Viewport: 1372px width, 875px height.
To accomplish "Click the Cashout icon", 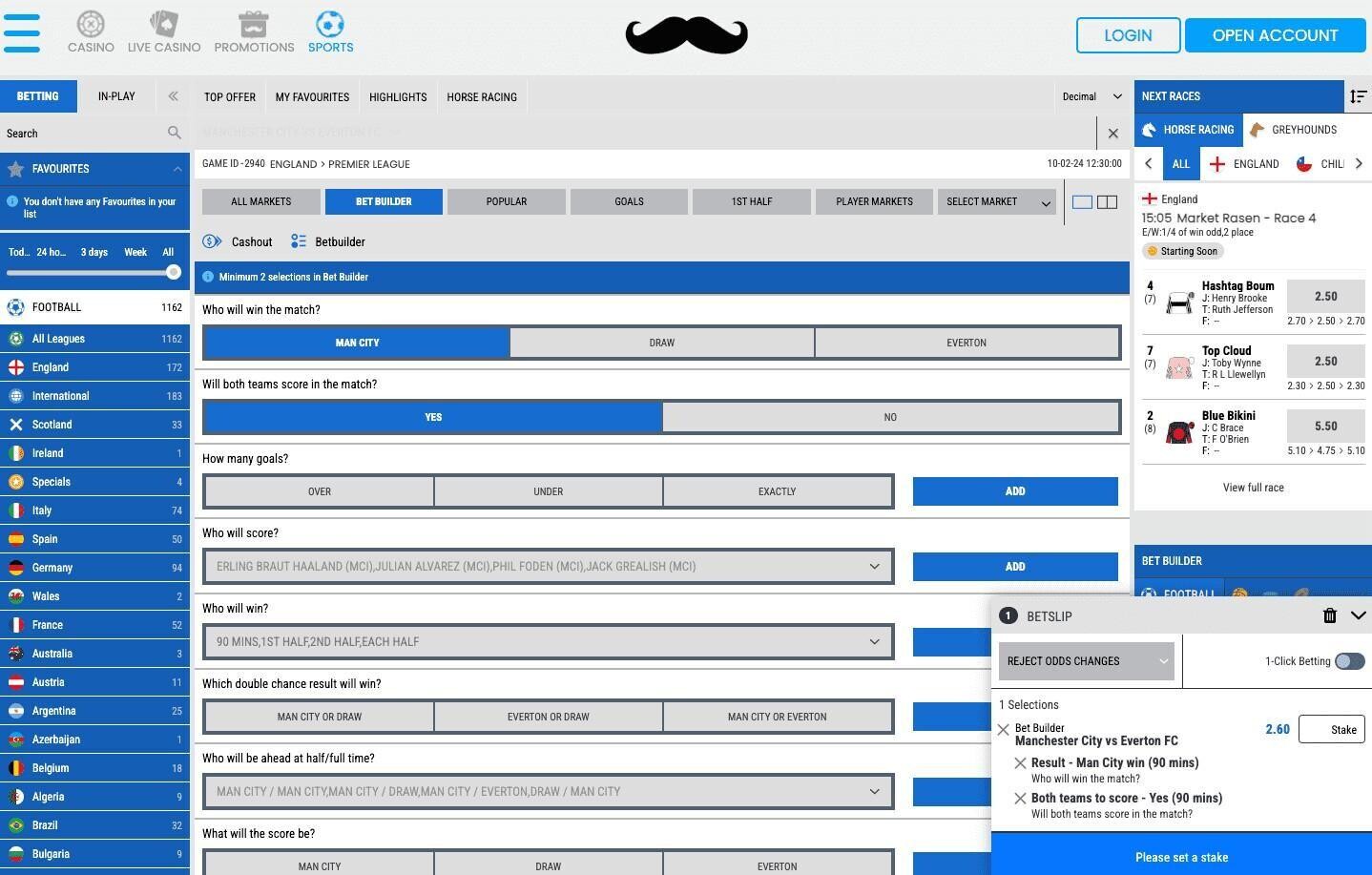I will point(212,241).
